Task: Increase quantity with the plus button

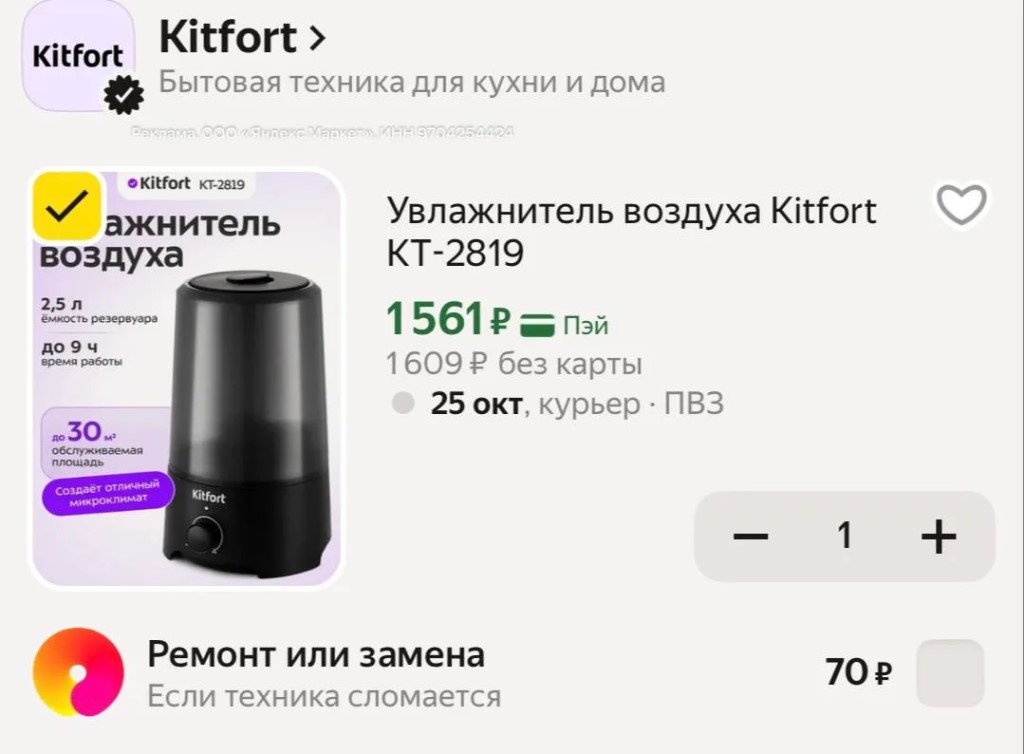Action: coord(938,537)
